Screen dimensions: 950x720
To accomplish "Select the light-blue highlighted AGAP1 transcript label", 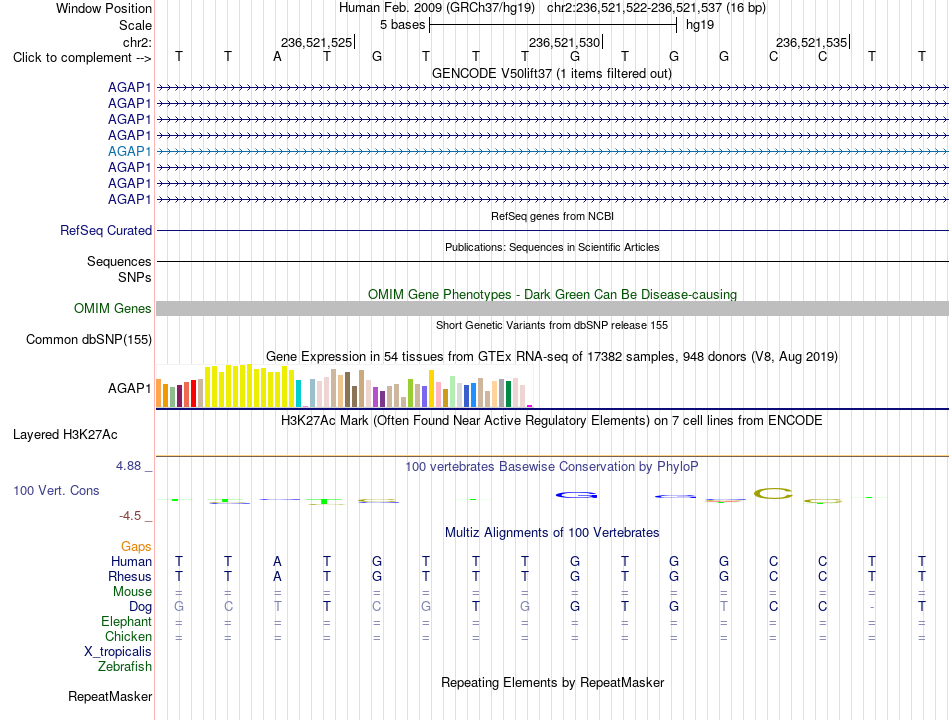I will point(130,151).
